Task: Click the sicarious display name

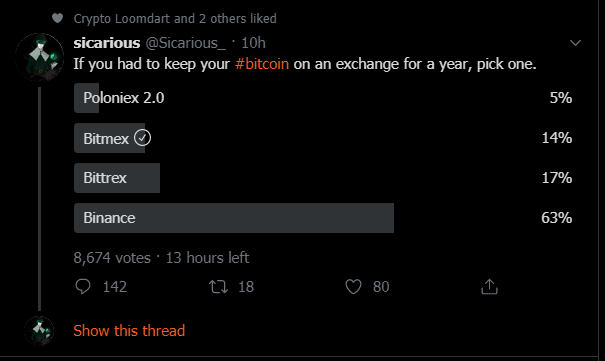Action: (x=107, y=43)
